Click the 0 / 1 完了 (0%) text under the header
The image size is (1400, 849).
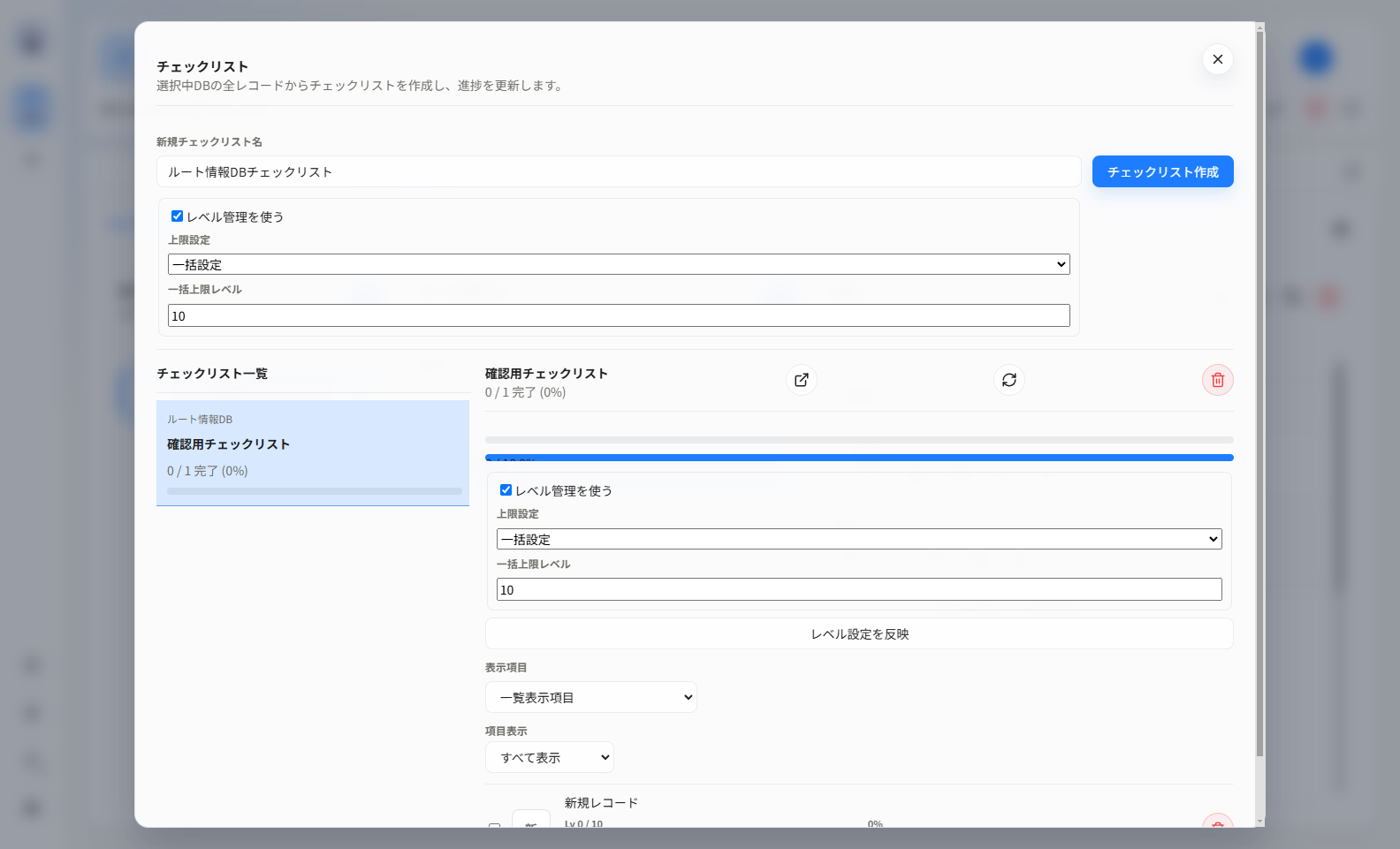(525, 392)
